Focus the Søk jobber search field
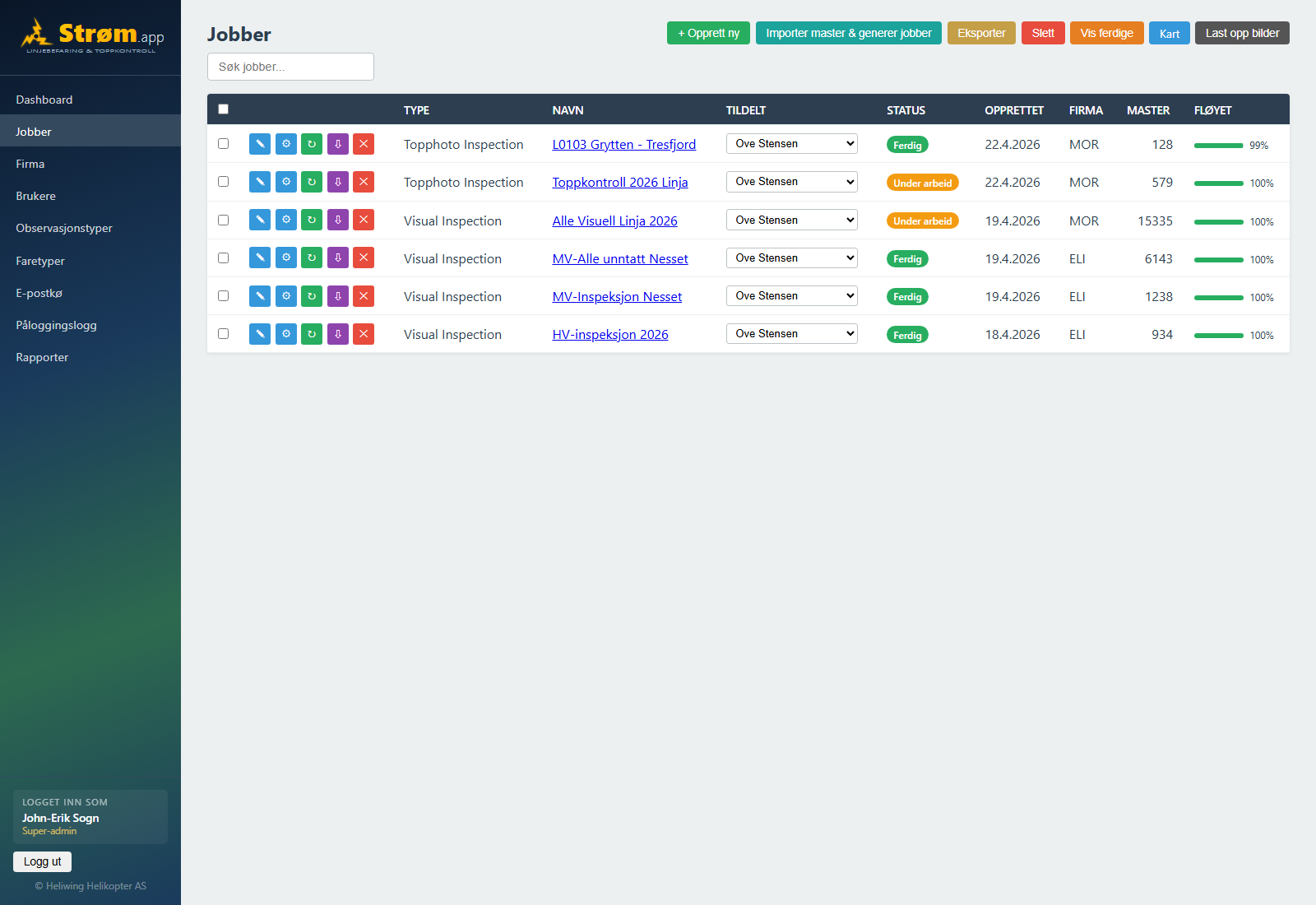 pyautogui.click(x=290, y=67)
